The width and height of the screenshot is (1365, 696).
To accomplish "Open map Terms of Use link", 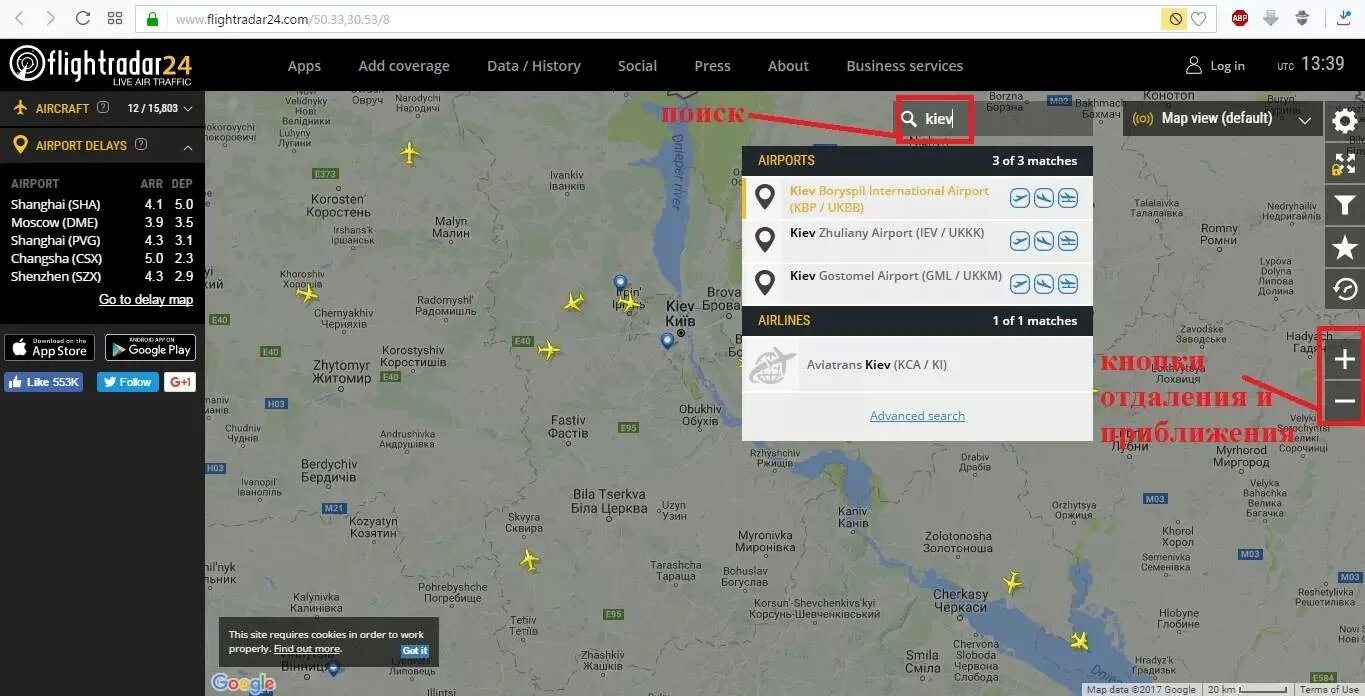I will 1329,689.
